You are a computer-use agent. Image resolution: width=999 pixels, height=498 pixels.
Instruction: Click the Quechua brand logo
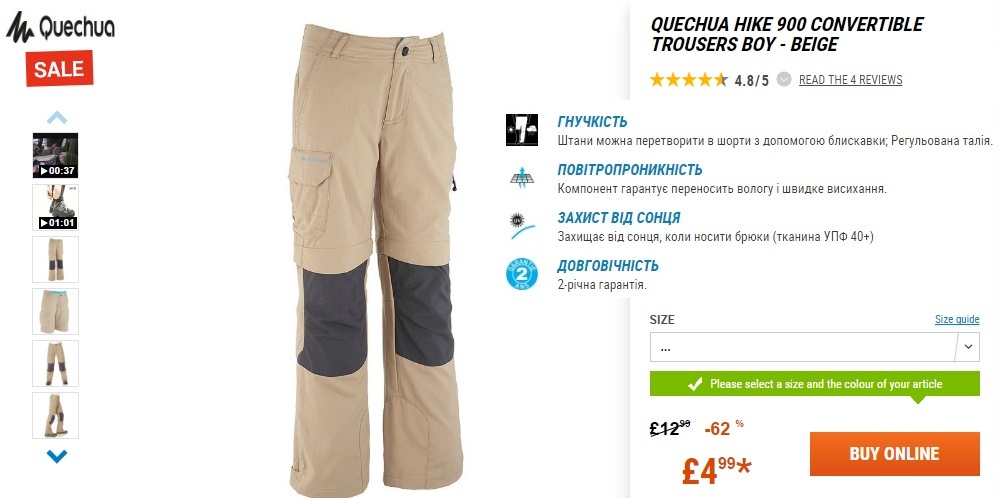pyautogui.click(x=61, y=28)
